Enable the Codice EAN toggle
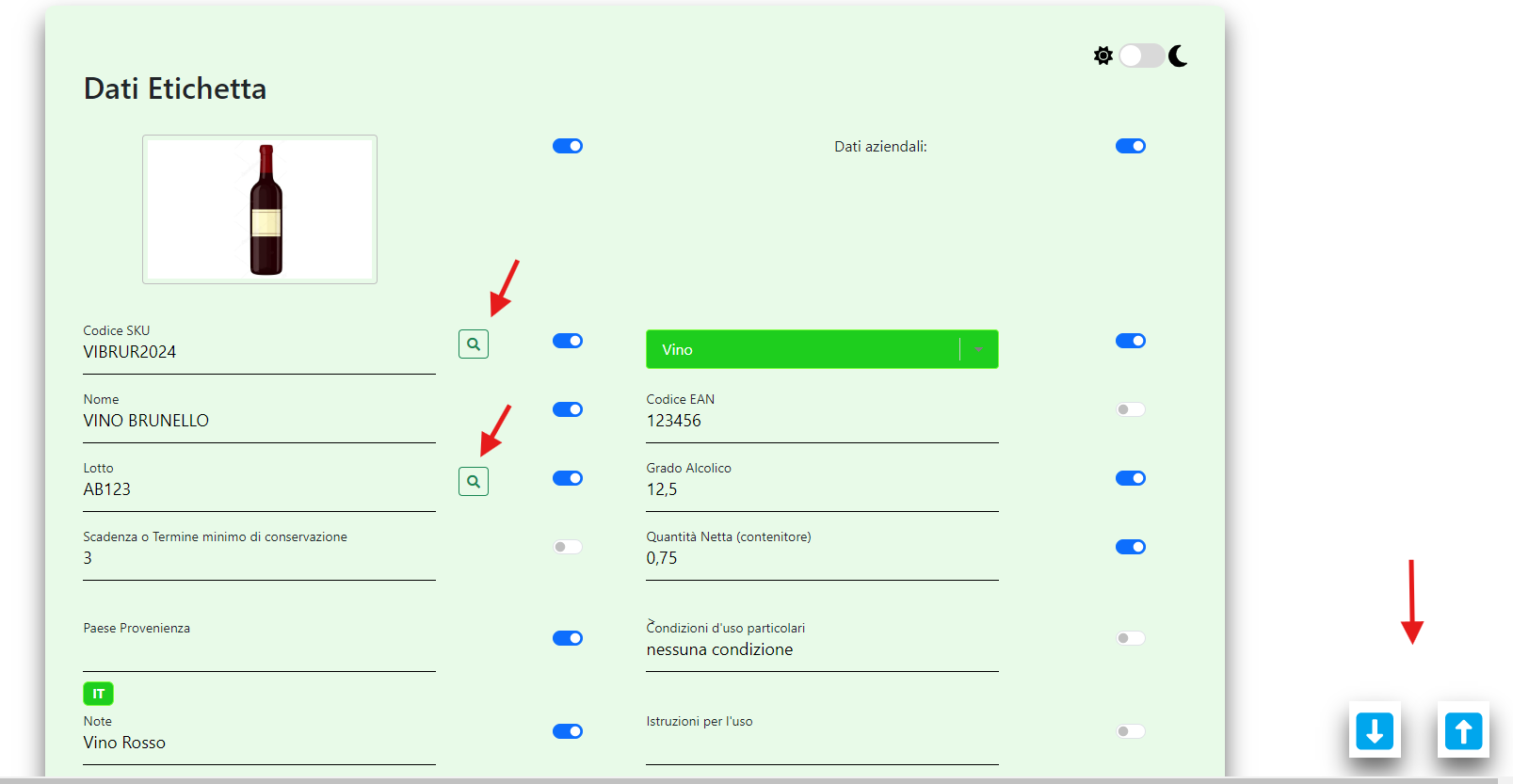This screenshot has height=784, width=1513. (x=1130, y=409)
